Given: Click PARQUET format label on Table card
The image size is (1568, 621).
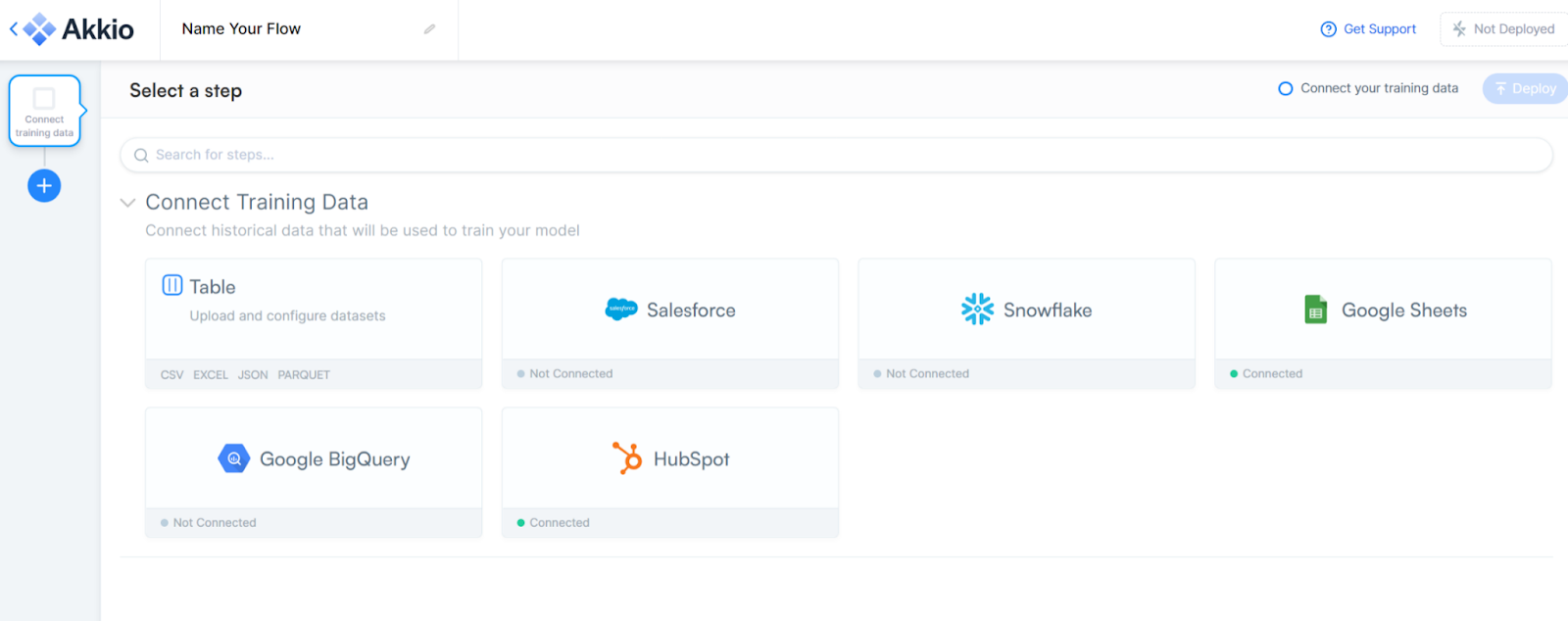Looking at the screenshot, I should tap(304, 375).
